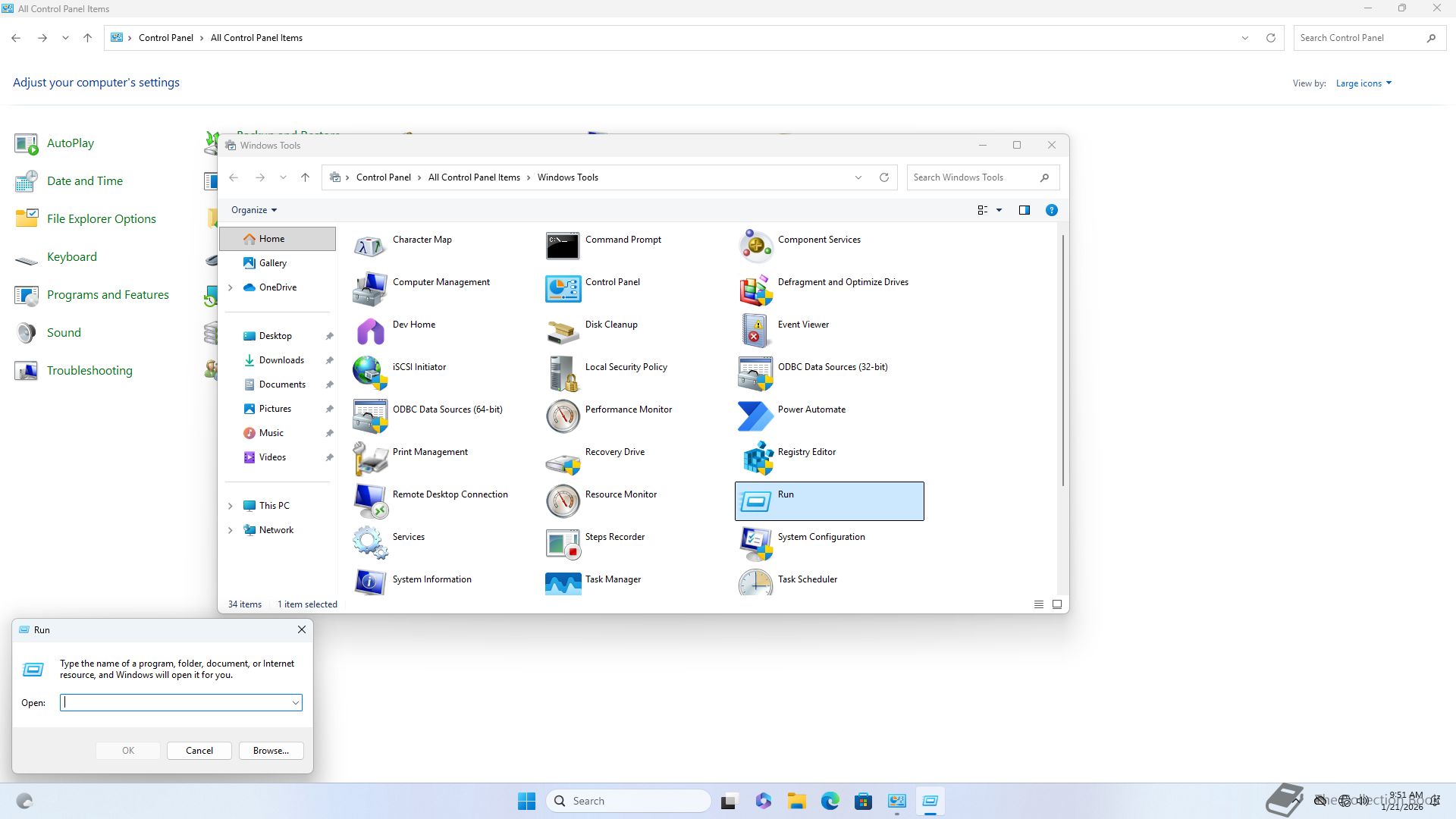Switch to details view toggle in status bar
The width and height of the screenshot is (1456, 819).
pos(1038,604)
